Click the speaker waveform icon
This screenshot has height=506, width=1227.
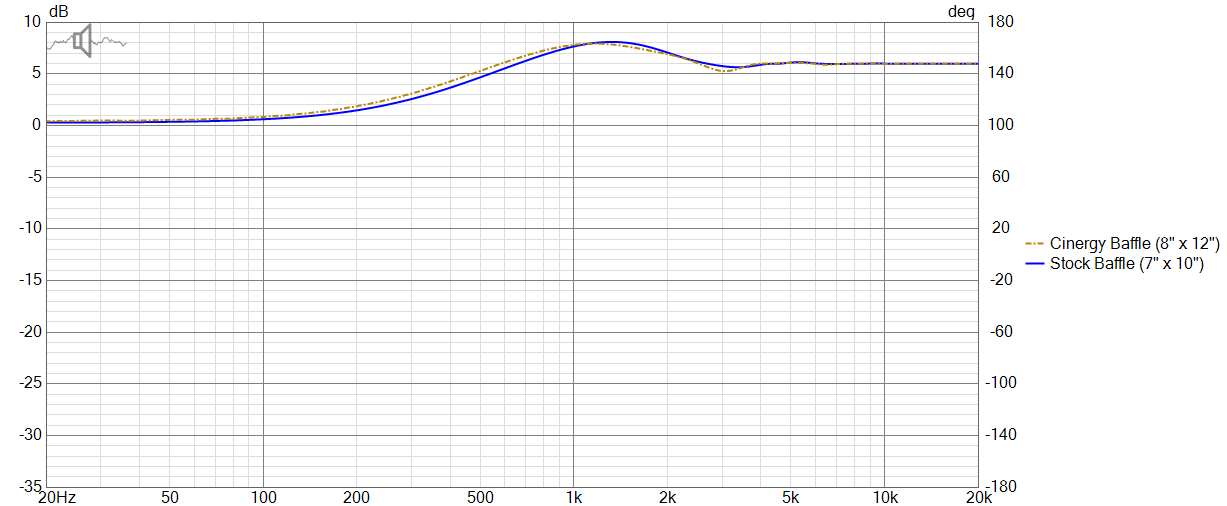(86, 41)
